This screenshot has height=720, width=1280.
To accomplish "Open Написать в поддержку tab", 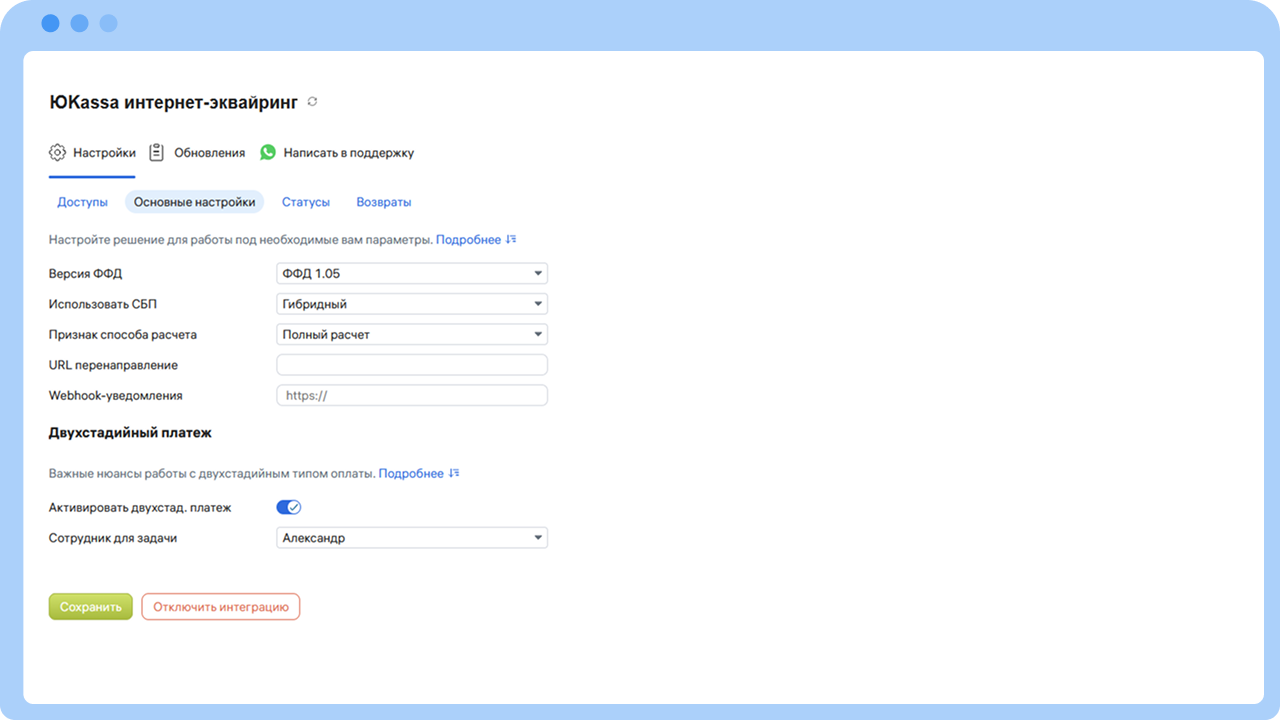I will pyautogui.click(x=337, y=153).
